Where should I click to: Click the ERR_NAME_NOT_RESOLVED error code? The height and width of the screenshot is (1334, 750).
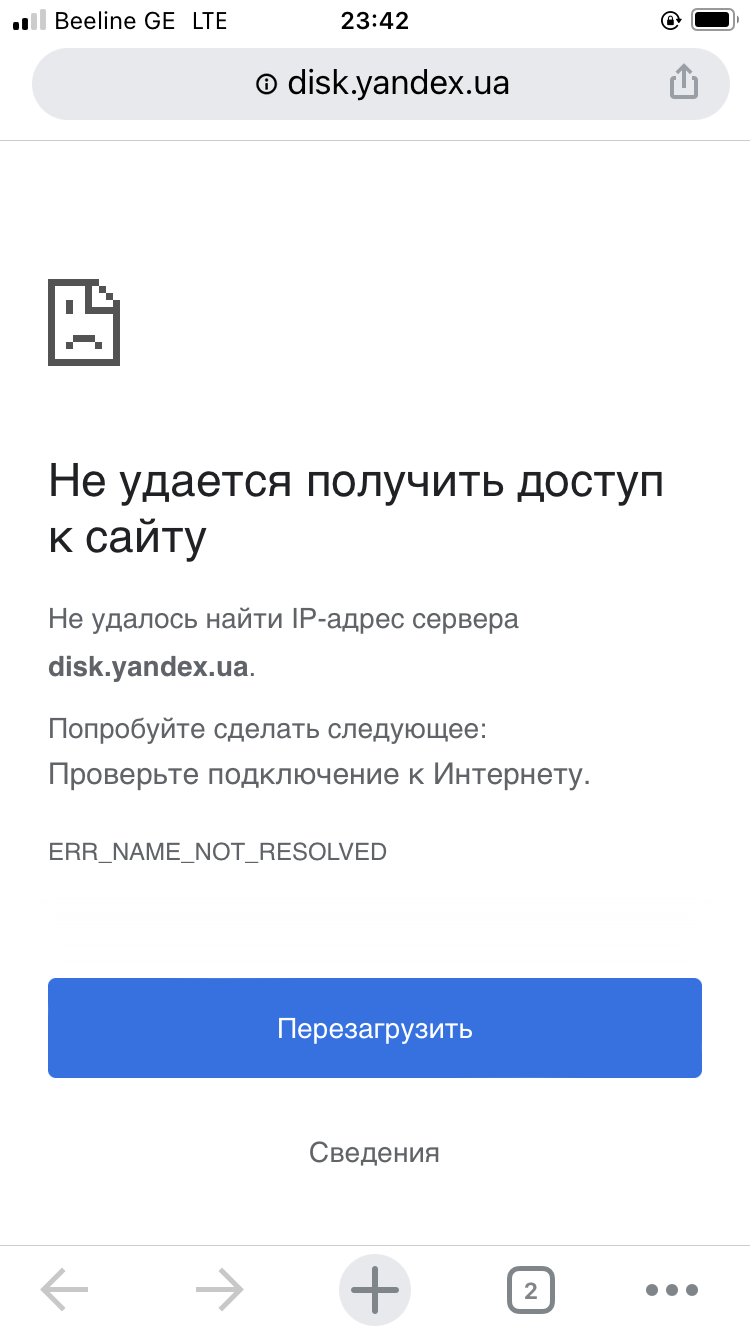pyautogui.click(x=217, y=852)
